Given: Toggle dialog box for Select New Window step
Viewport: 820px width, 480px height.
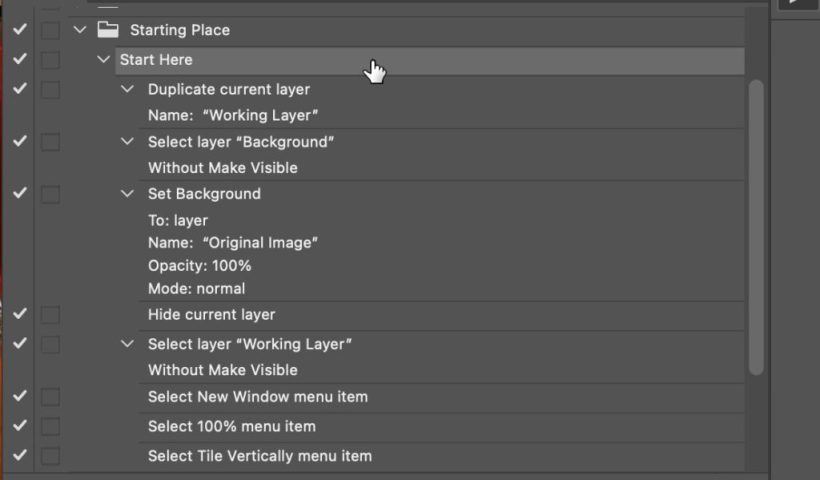Looking at the screenshot, I should 50,397.
